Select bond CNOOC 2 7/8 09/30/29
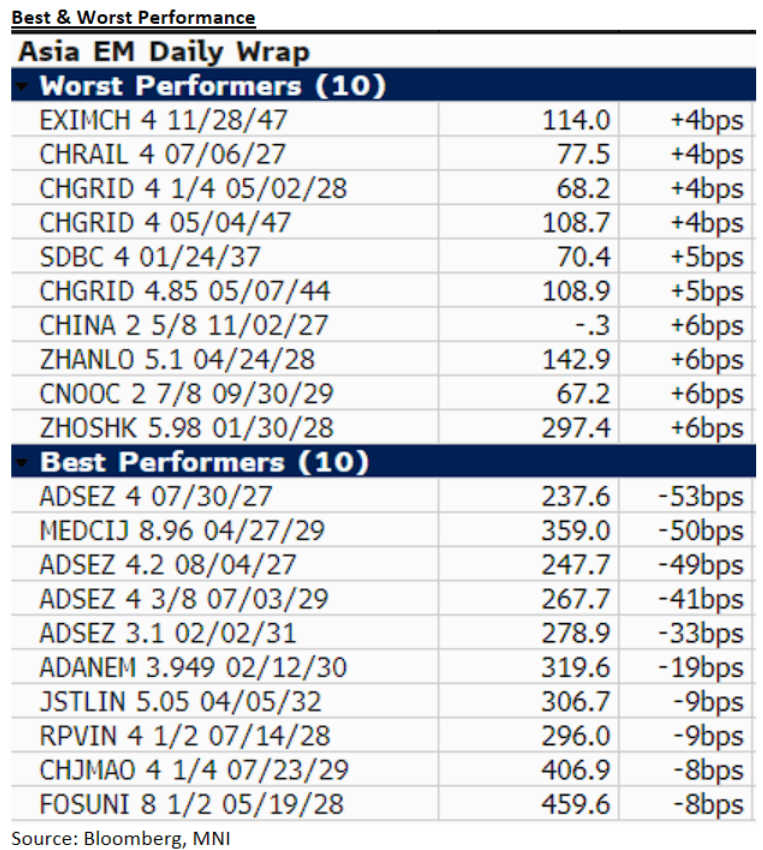The image size is (763, 850). [x=186, y=394]
